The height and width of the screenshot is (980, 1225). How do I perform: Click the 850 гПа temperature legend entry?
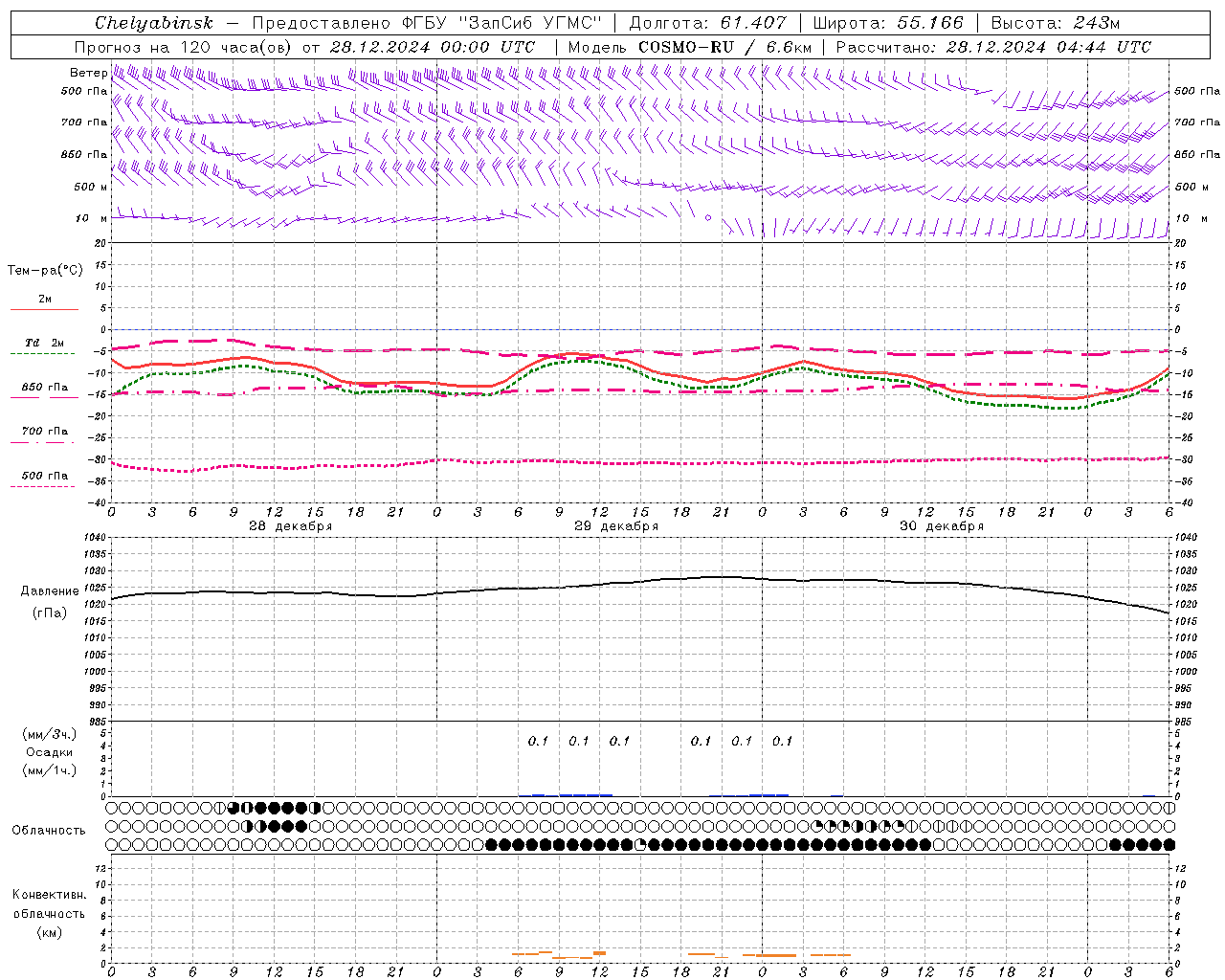click(45, 388)
